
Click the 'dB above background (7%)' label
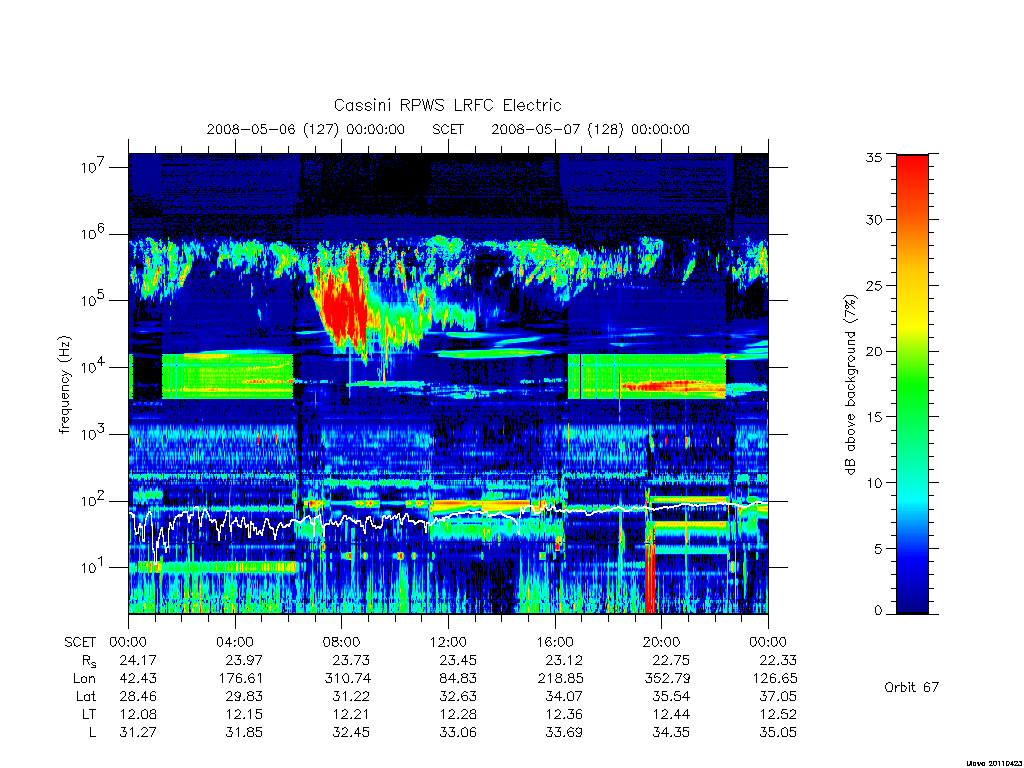[x=850, y=385]
